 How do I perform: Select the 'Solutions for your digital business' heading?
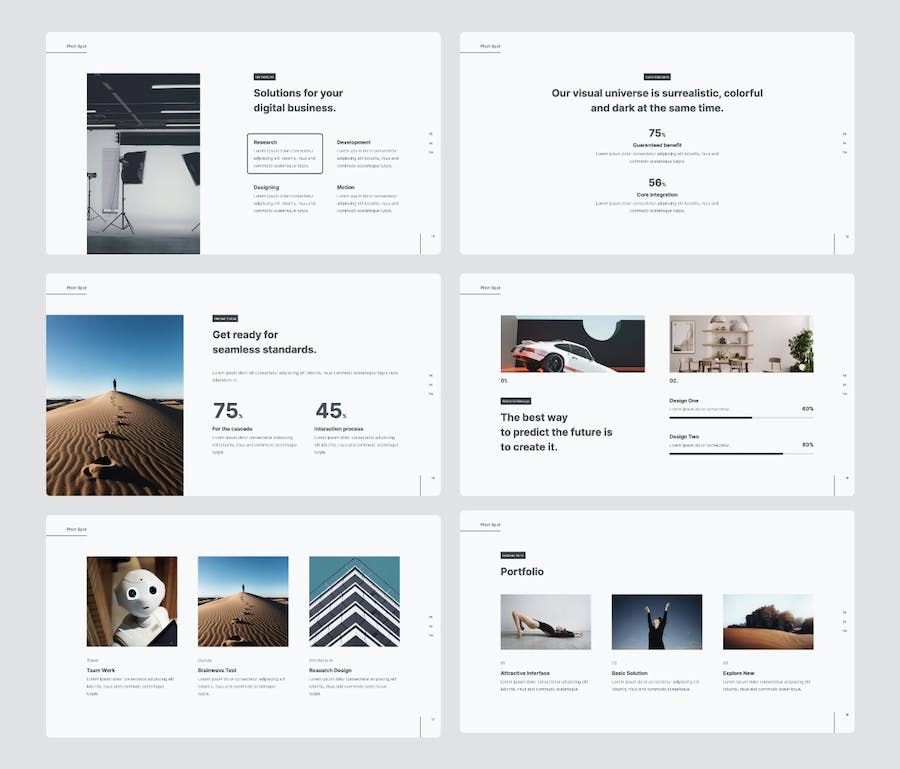coord(298,100)
